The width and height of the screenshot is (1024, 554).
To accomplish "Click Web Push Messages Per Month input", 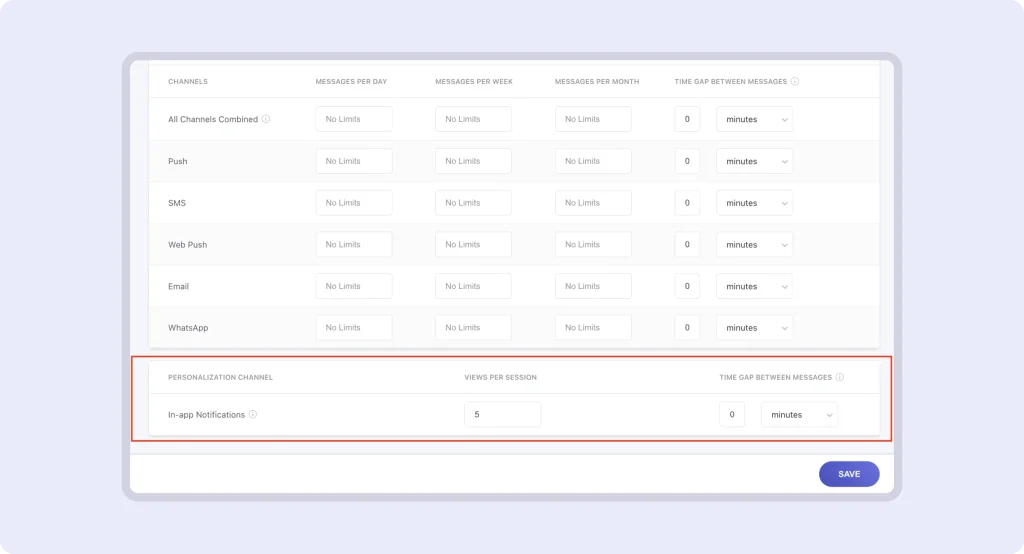I will pyautogui.click(x=593, y=244).
